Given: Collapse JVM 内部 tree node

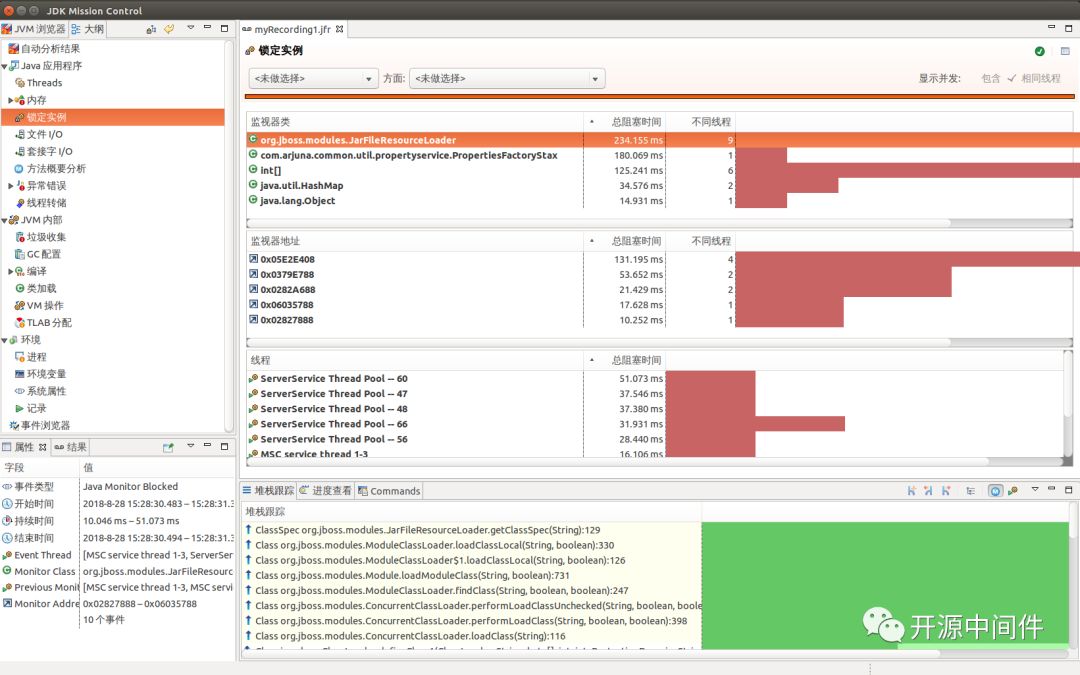Looking at the screenshot, I should [x=4, y=220].
